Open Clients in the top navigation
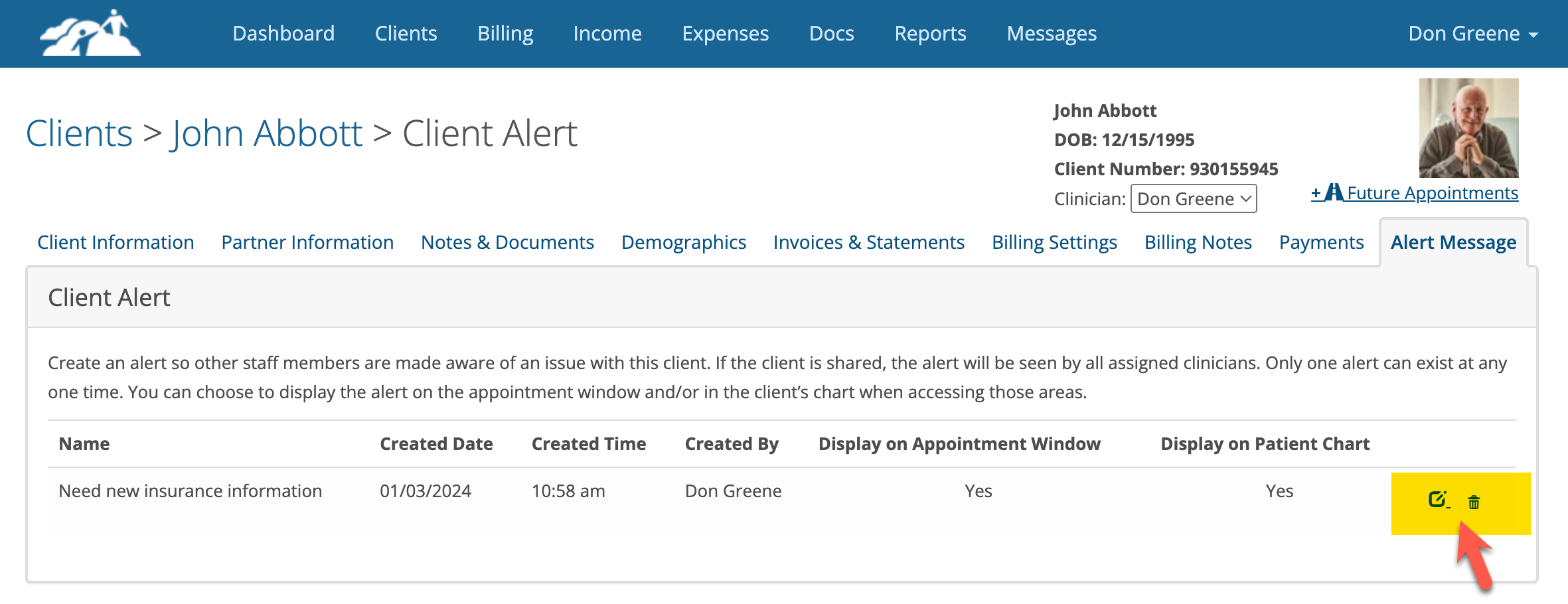 click(406, 33)
